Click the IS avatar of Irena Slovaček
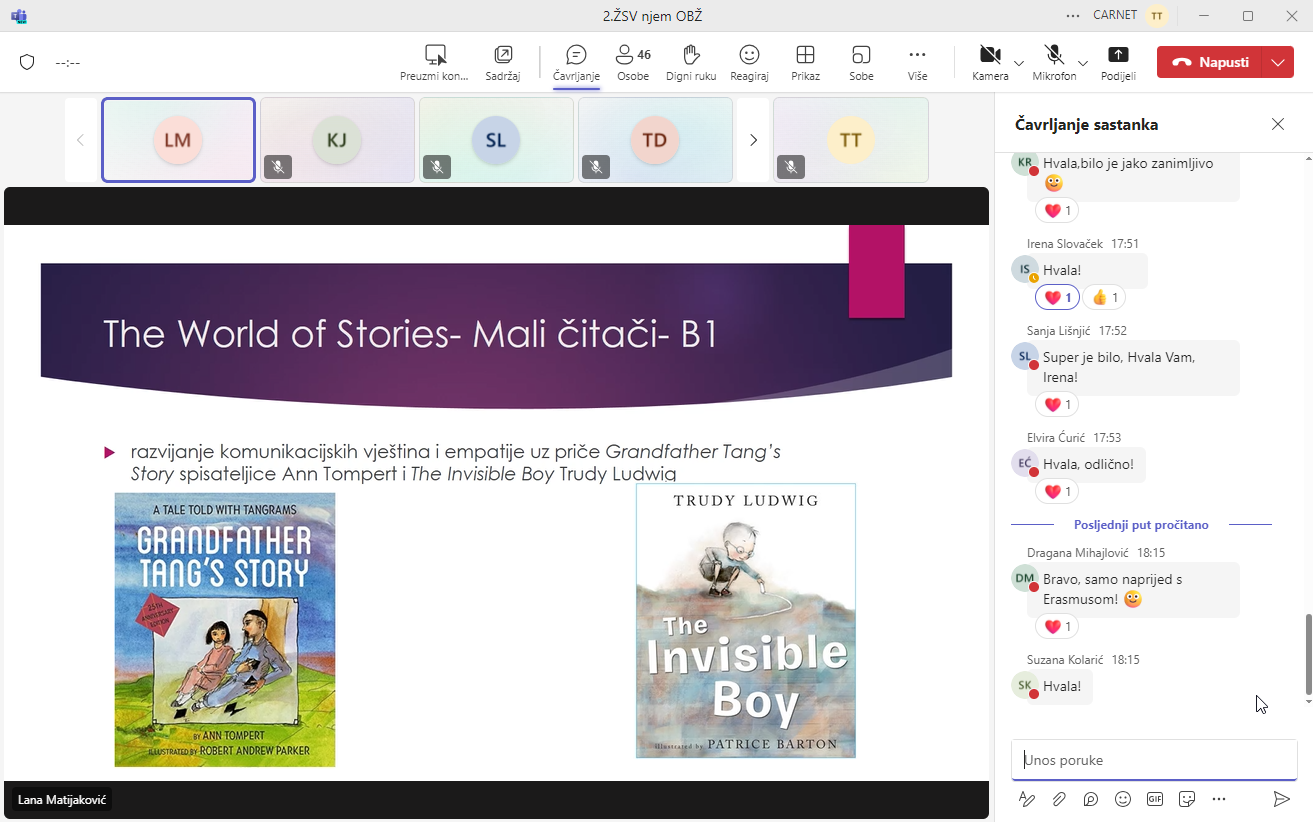This screenshot has width=1313, height=822. [1025, 270]
